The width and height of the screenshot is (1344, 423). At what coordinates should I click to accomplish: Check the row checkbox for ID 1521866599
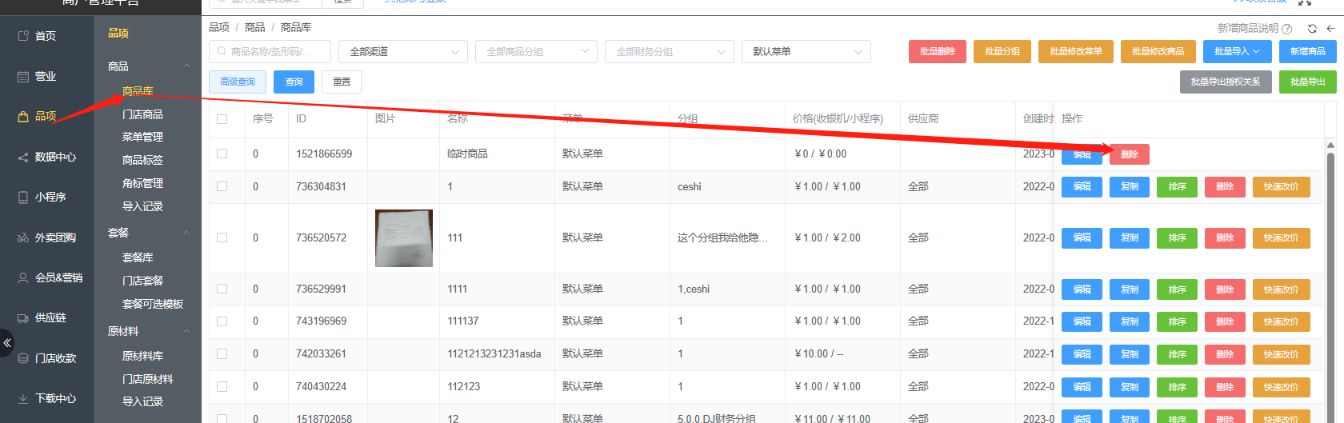pos(222,154)
